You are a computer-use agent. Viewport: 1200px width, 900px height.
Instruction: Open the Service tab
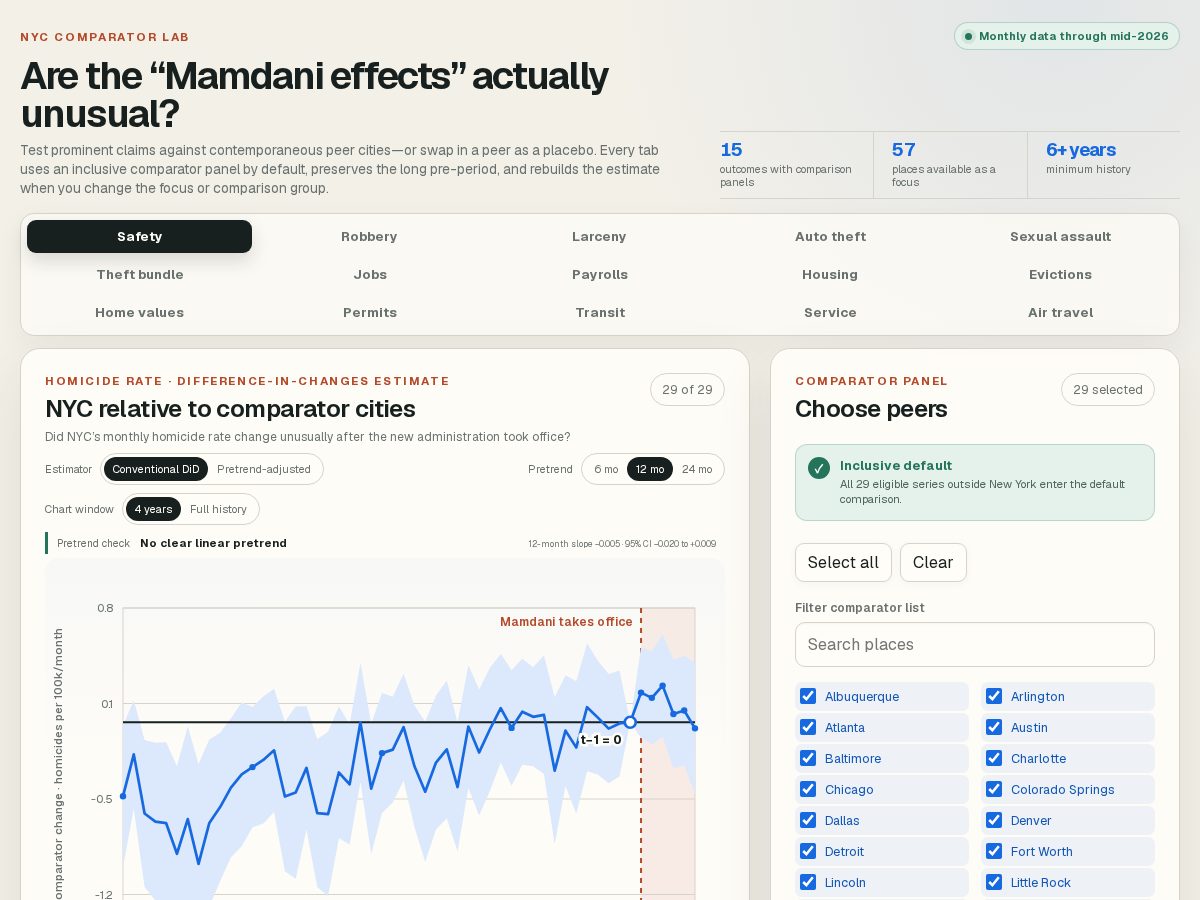(830, 313)
